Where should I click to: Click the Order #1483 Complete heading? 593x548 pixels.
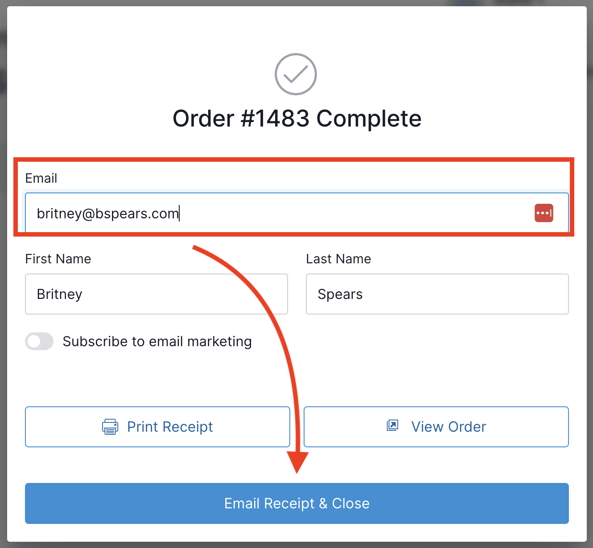pos(297,119)
